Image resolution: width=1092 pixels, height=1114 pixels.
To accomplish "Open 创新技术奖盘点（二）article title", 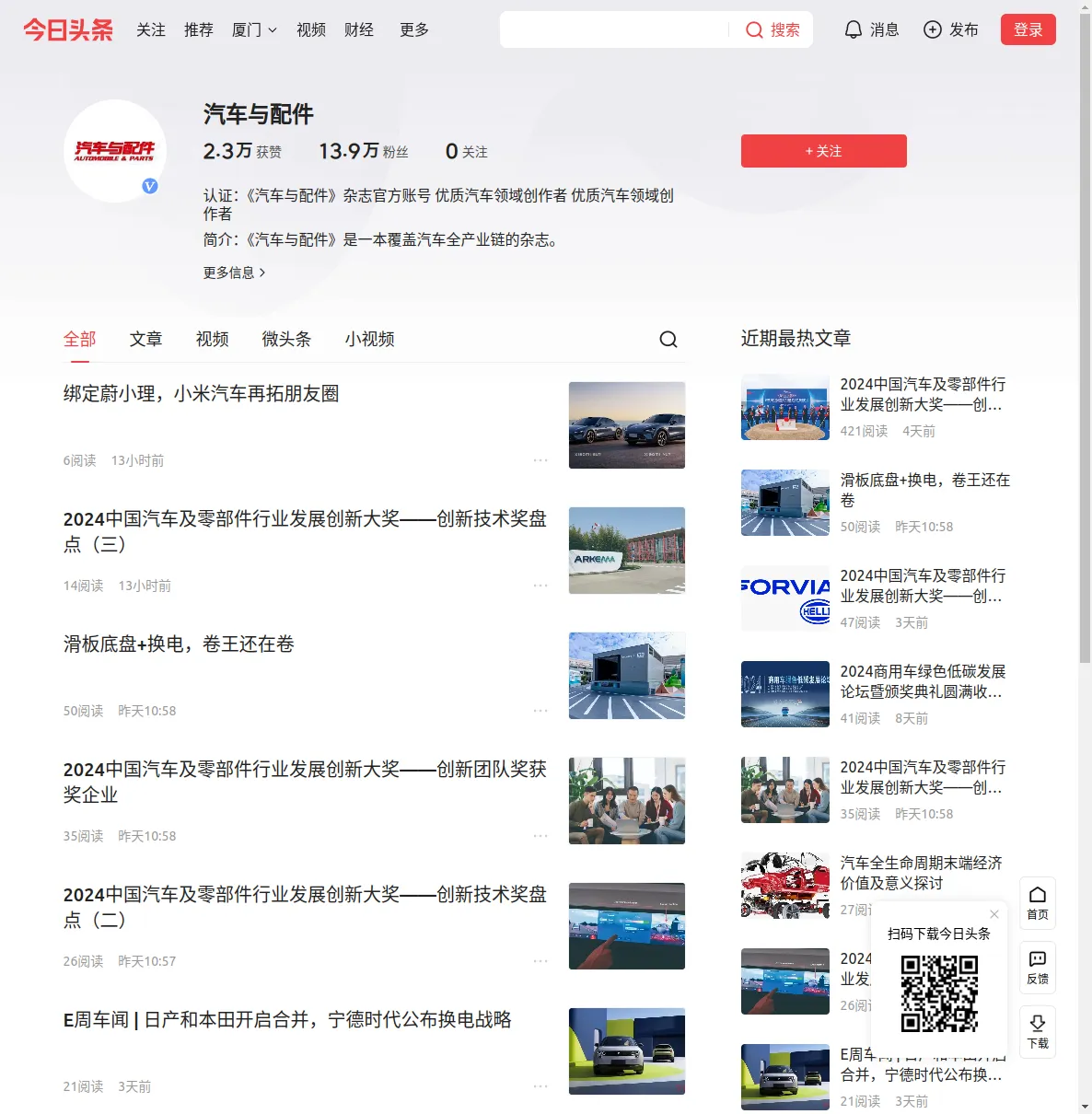I will click(x=305, y=907).
